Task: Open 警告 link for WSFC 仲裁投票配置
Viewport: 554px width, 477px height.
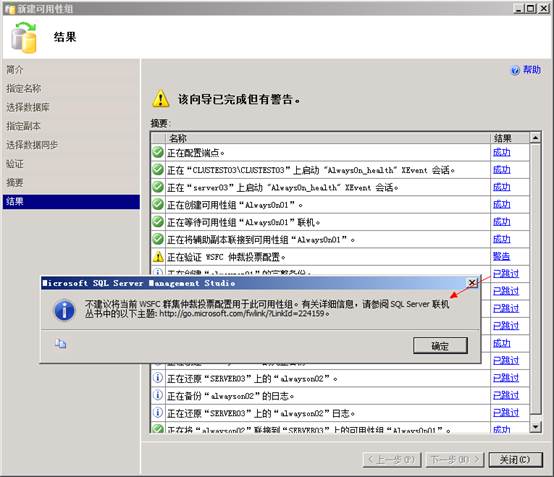Action: (502, 257)
